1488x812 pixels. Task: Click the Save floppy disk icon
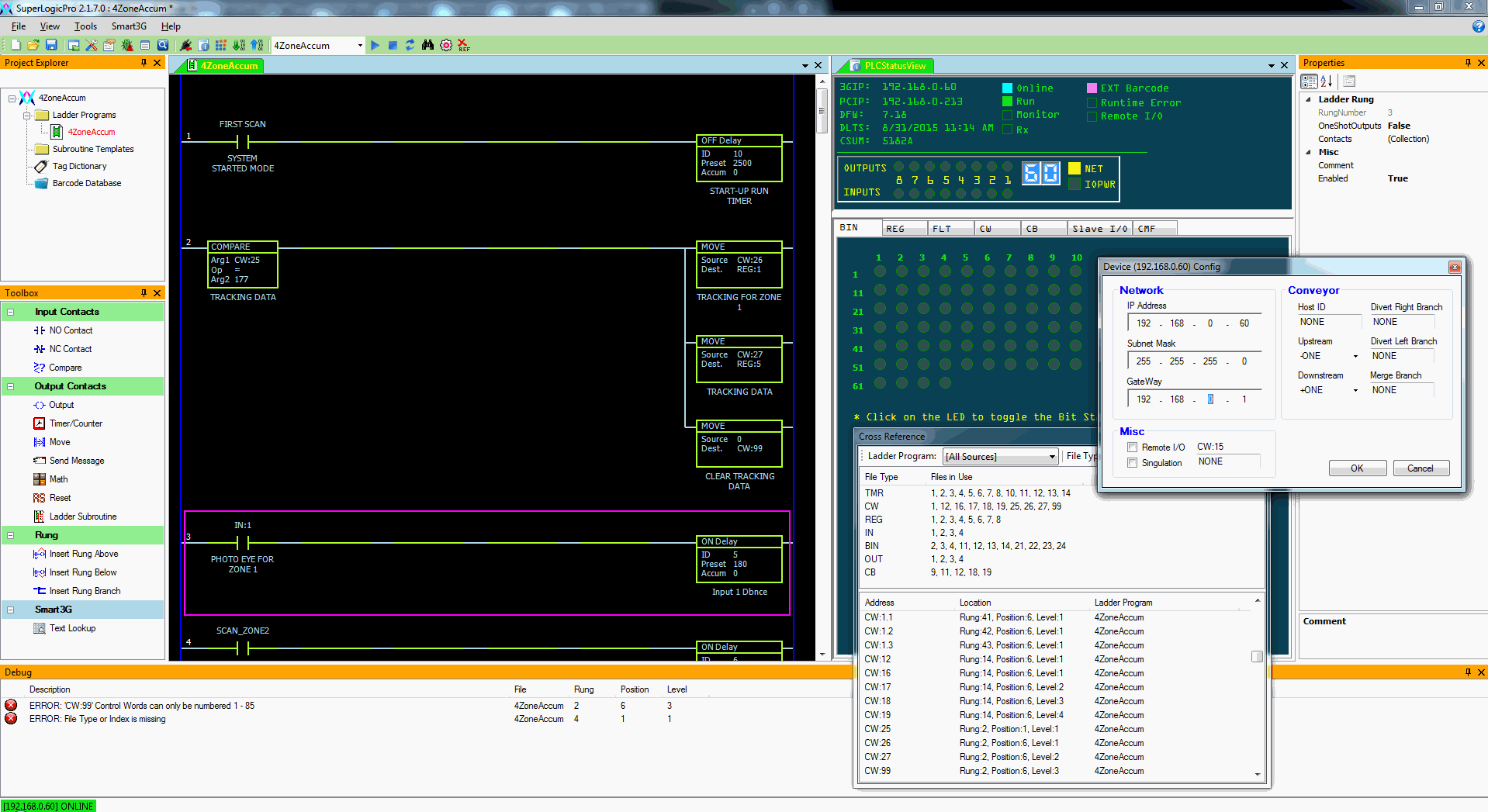[x=51, y=45]
